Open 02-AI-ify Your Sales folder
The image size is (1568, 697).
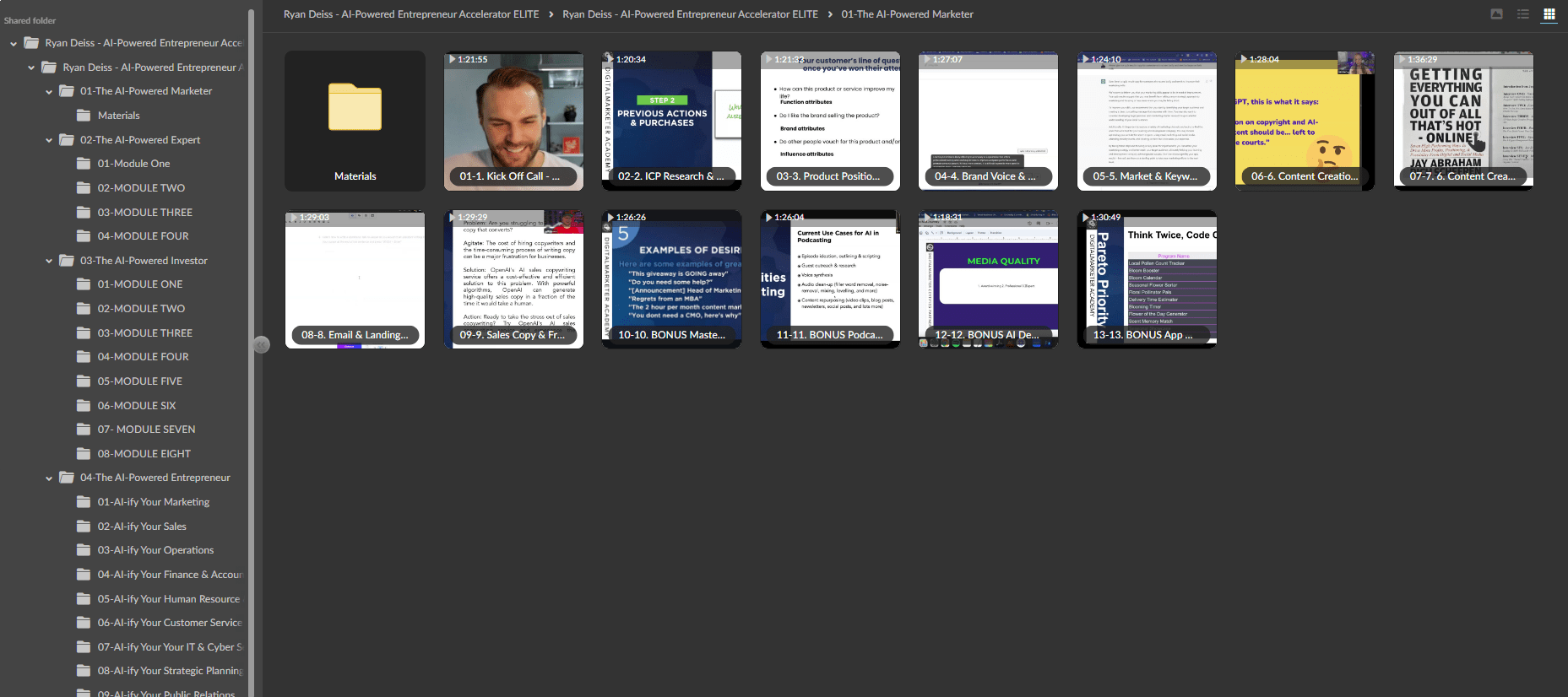click(142, 527)
